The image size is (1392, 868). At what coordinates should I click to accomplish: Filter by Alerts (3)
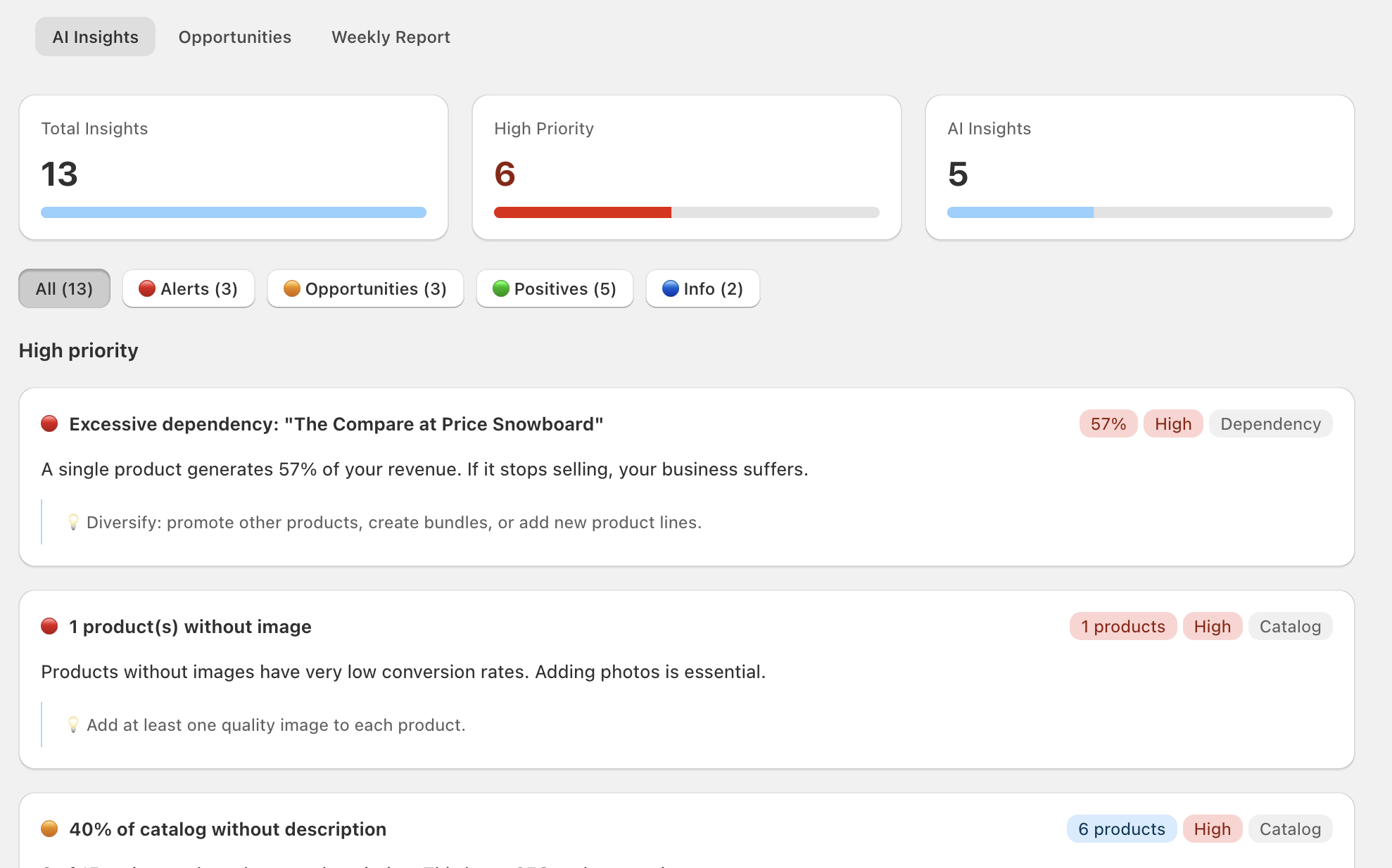(x=189, y=288)
